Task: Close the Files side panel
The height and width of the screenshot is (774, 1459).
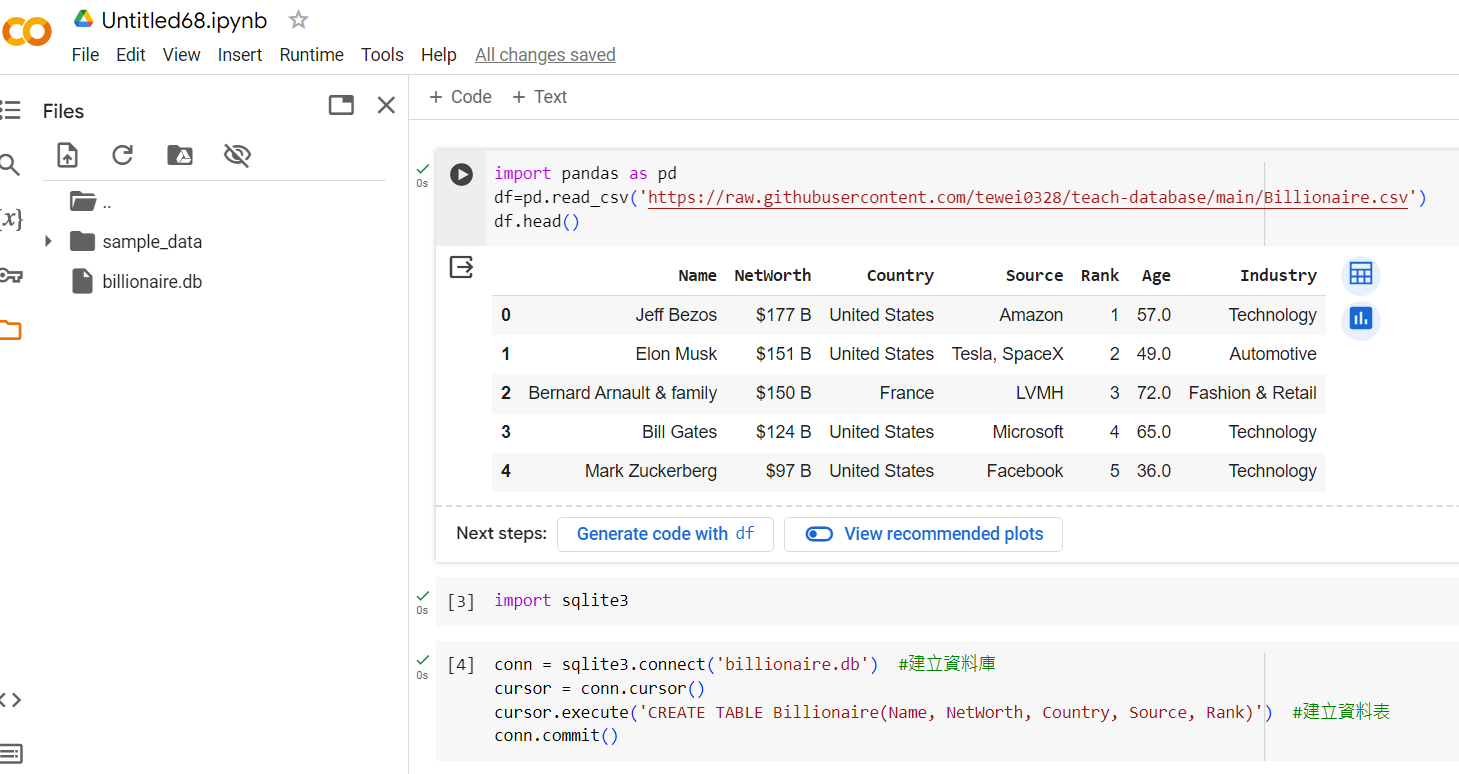Action: click(x=386, y=105)
